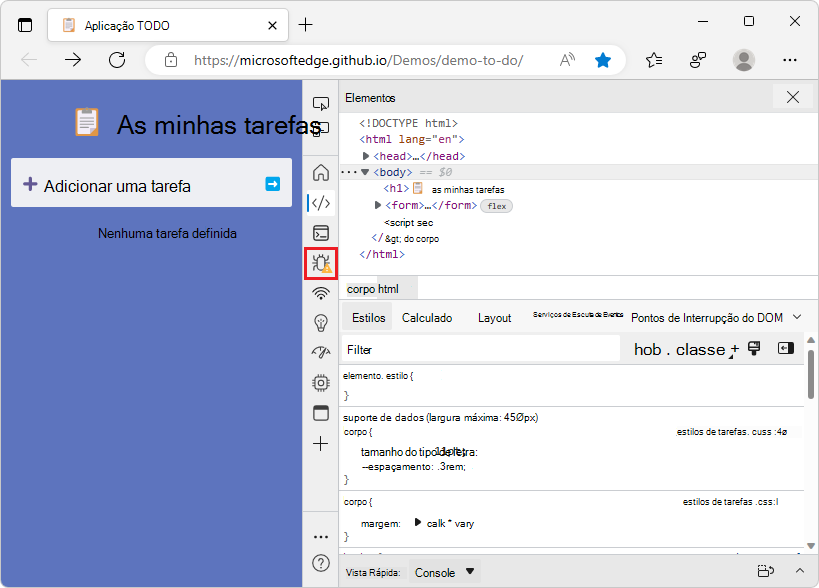
Task: Open the Network tool (wifi icon)
Action: 320,294
